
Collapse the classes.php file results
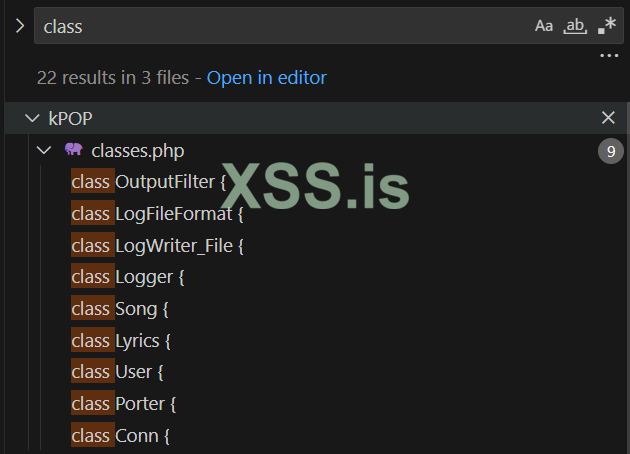[44, 150]
